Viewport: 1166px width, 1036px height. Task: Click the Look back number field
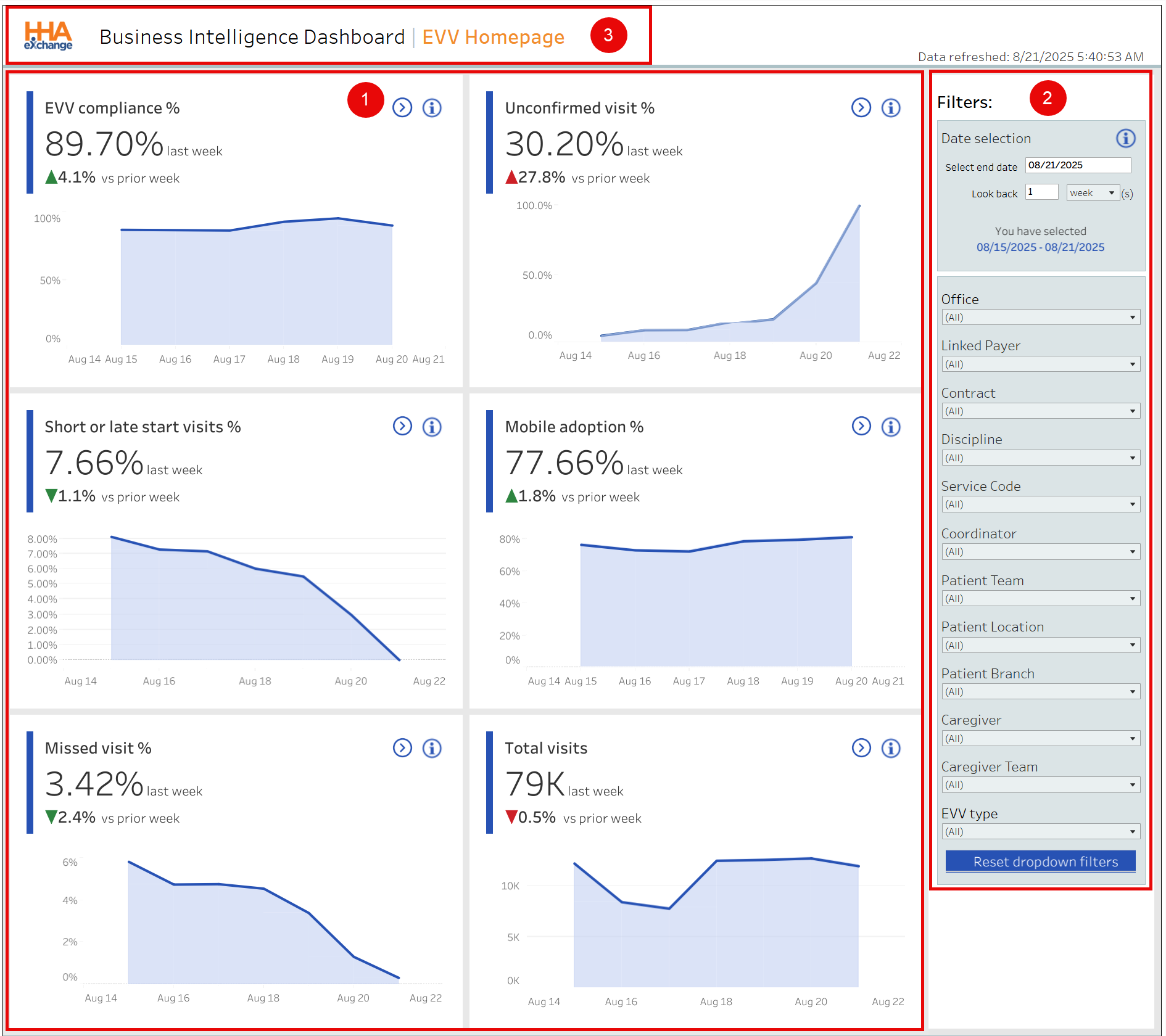point(1041,192)
